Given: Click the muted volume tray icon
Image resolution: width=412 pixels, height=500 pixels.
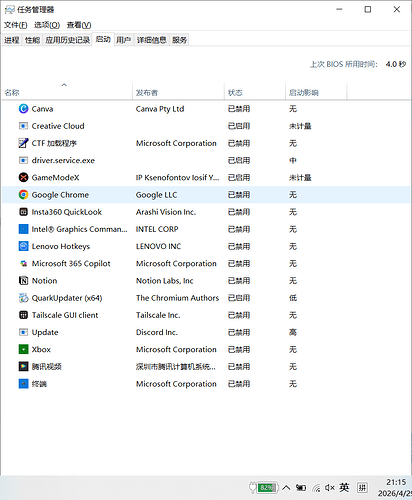Looking at the screenshot, I should click(x=330, y=488).
